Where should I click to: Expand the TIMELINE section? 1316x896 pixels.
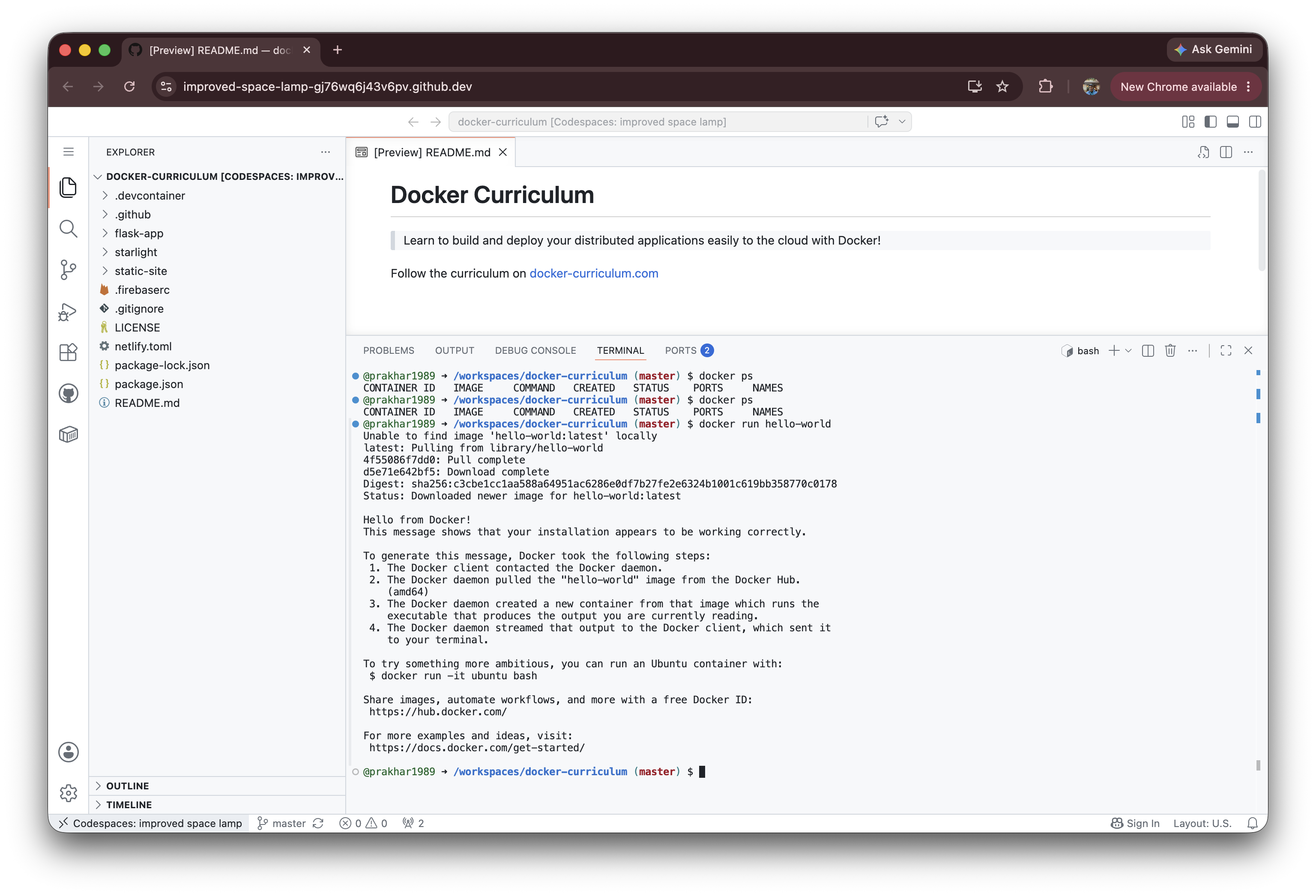click(x=217, y=804)
